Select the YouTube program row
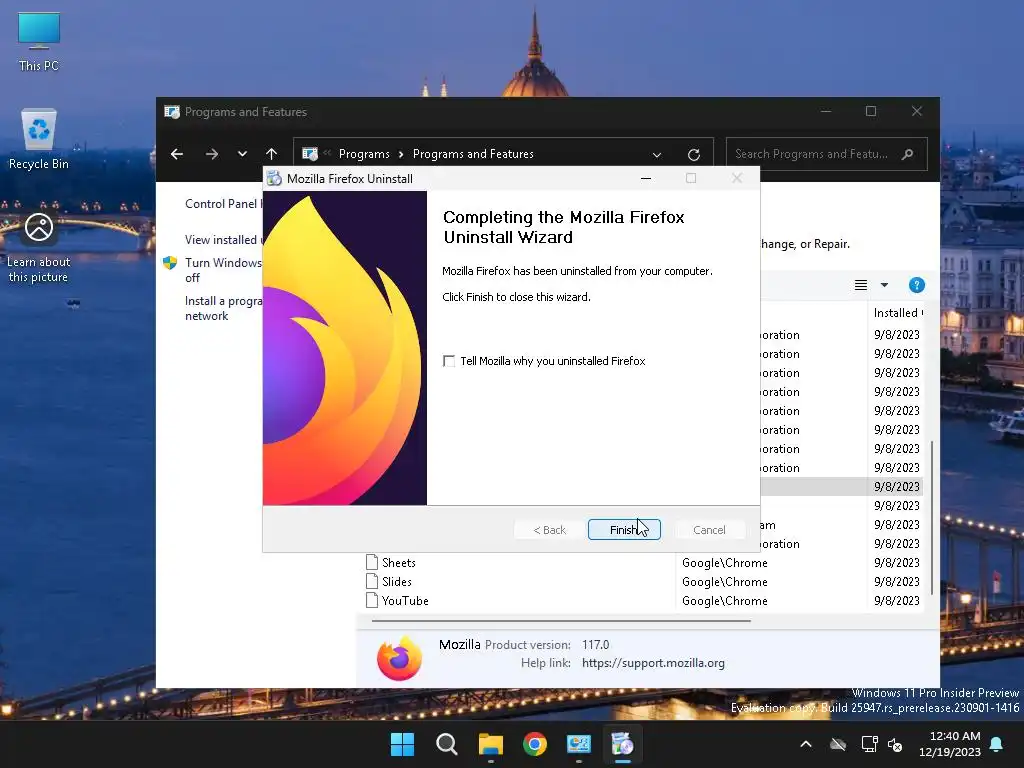Viewport: 1024px width, 768px height. tap(643, 601)
